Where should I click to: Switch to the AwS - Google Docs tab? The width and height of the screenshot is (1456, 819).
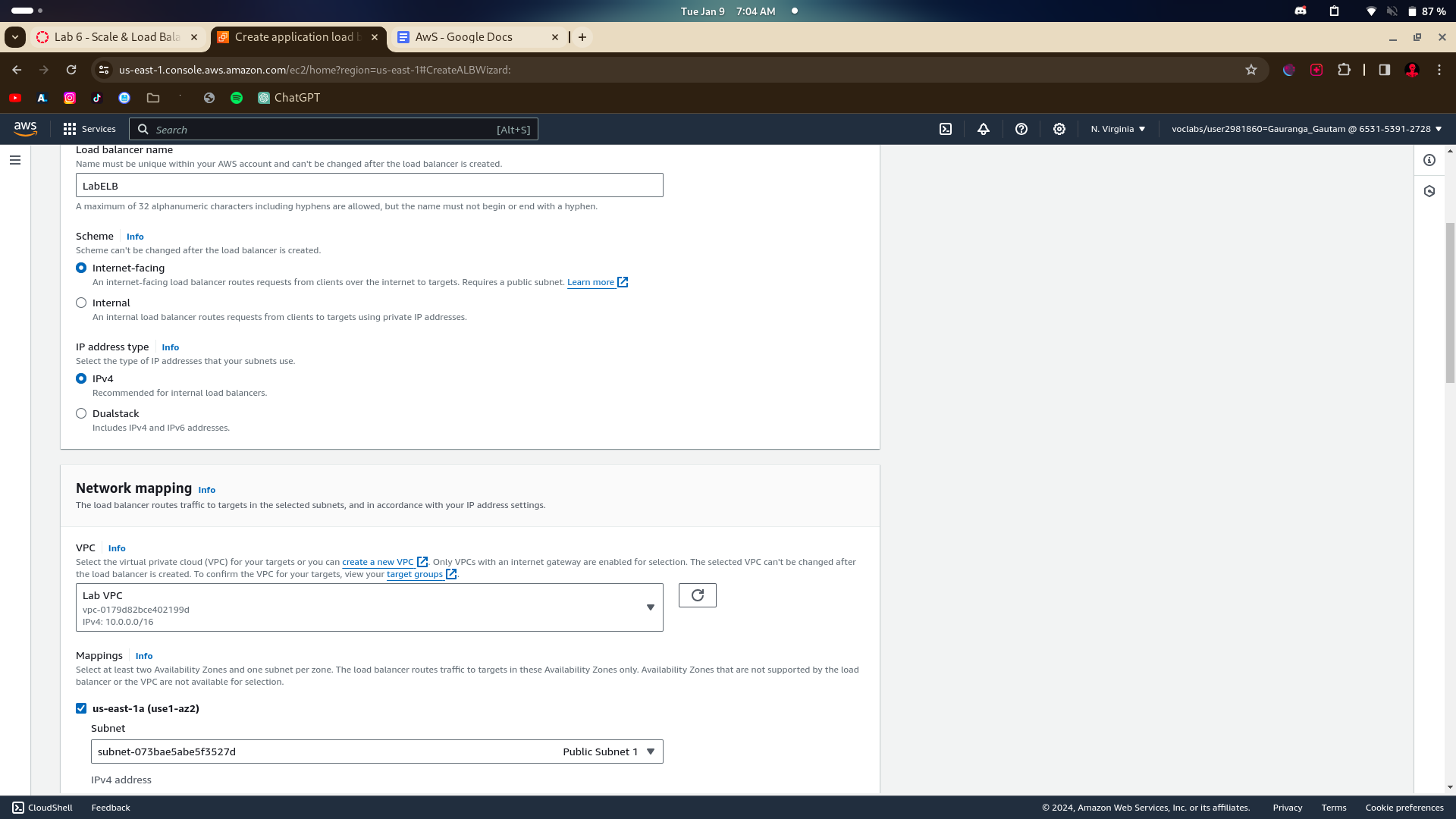pos(464,37)
